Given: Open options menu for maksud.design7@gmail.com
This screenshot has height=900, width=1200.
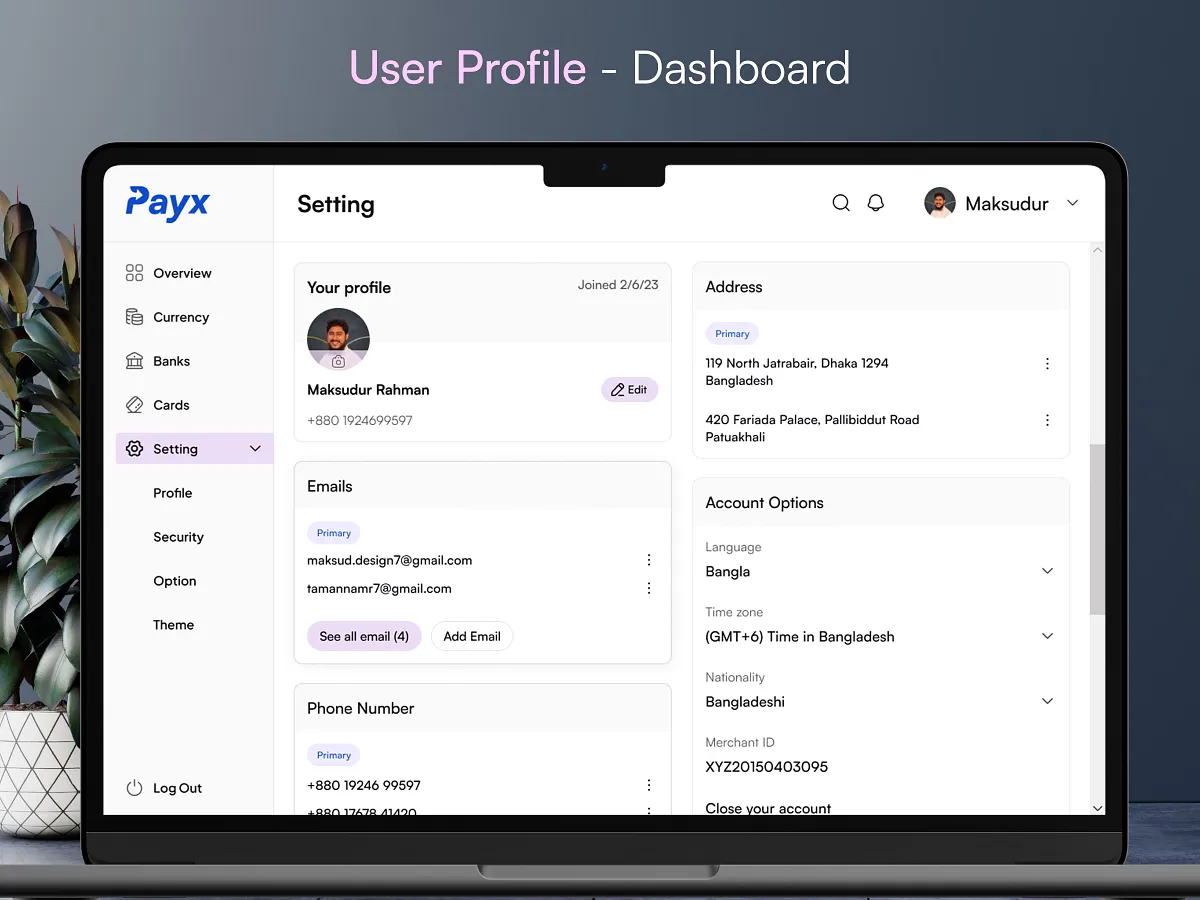Looking at the screenshot, I should [x=649, y=560].
